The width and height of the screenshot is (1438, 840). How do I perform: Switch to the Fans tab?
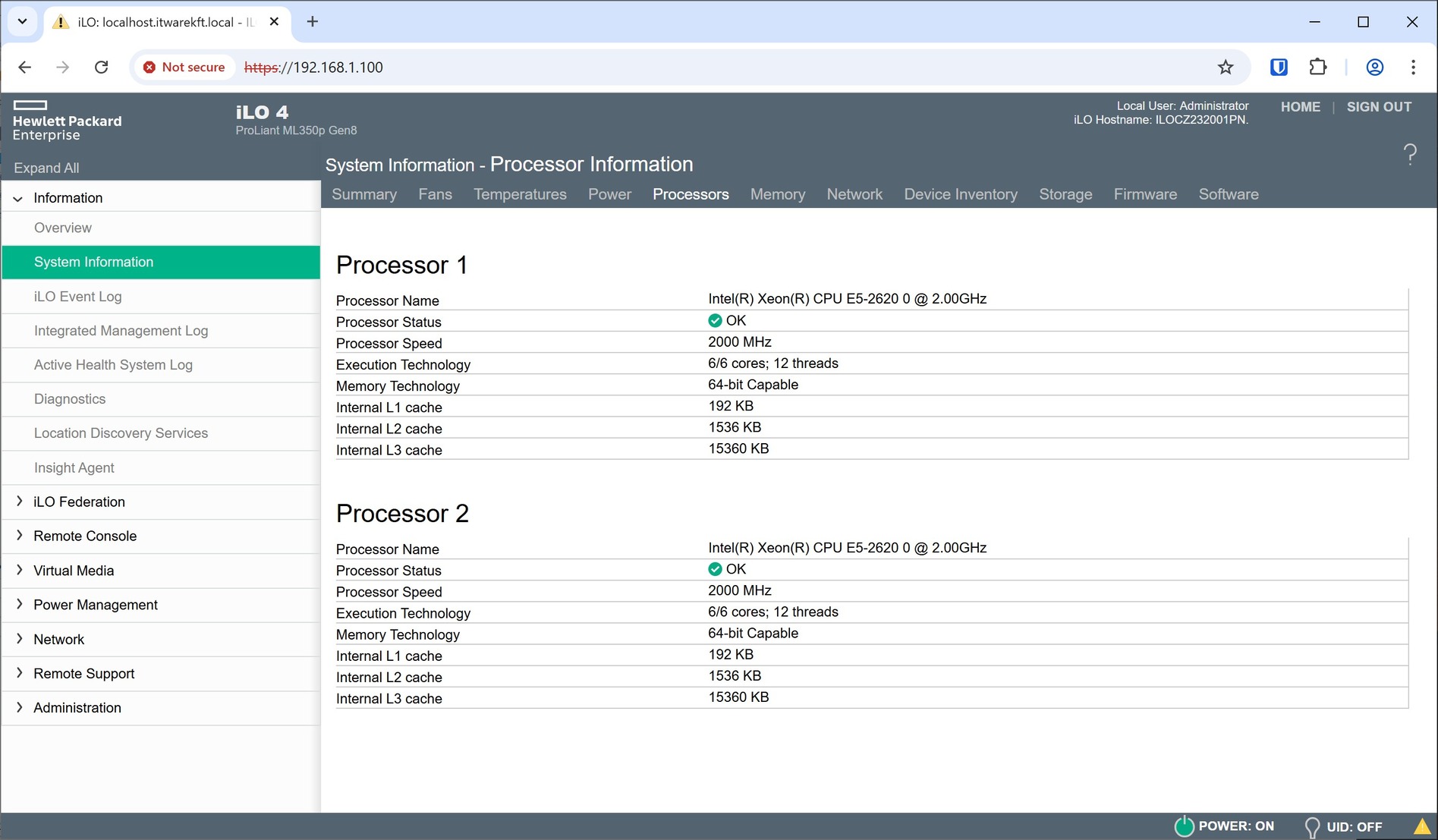[435, 194]
